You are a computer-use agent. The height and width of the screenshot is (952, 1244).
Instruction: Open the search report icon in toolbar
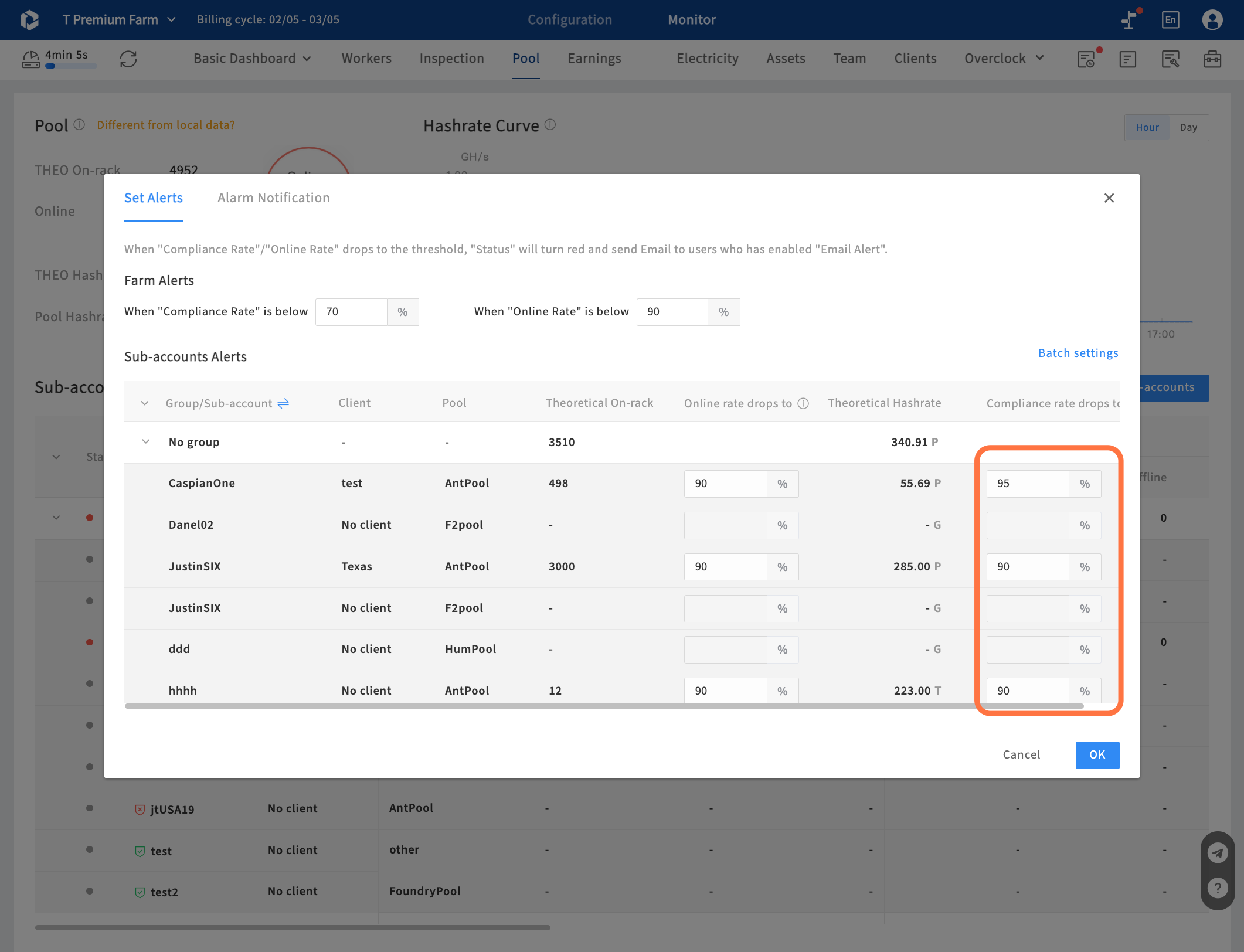pyautogui.click(x=1170, y=59)
